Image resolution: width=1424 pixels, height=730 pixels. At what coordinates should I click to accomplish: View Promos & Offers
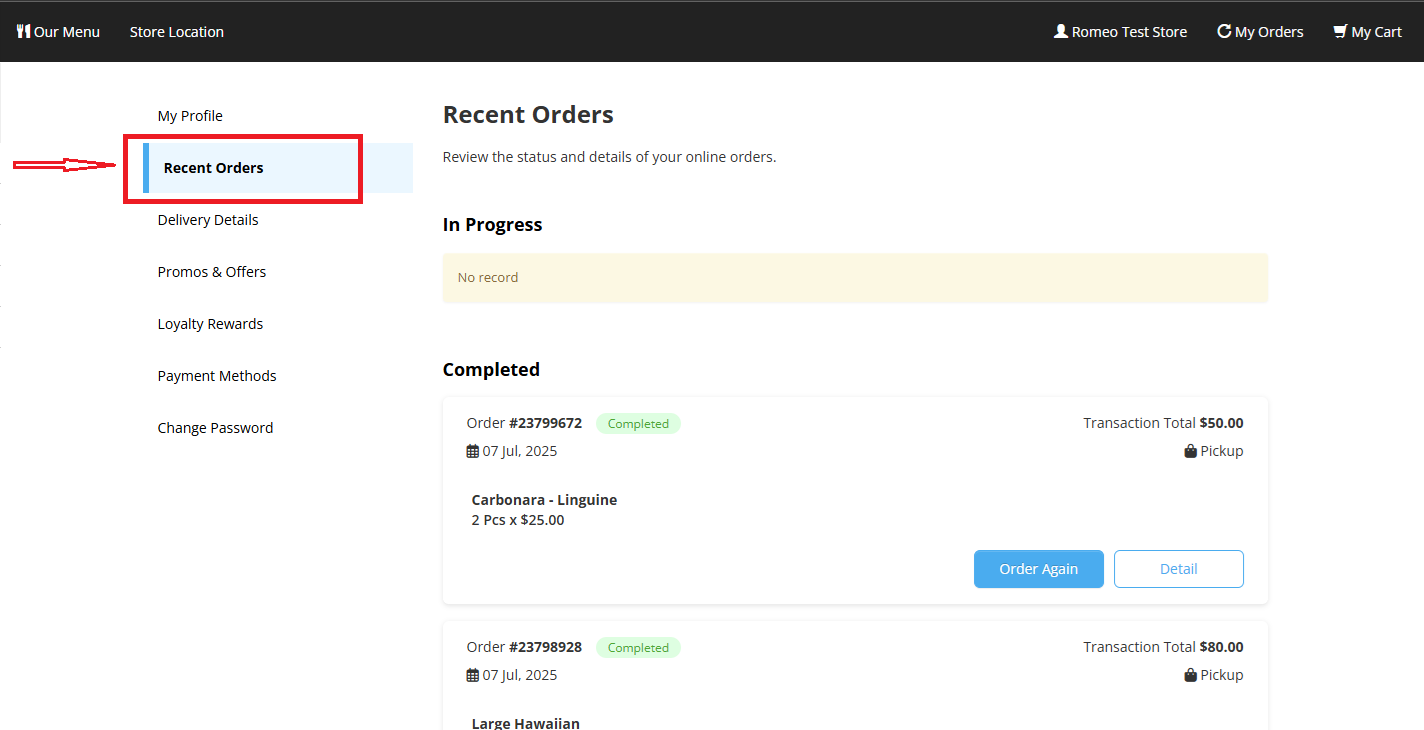click(211, 271)
